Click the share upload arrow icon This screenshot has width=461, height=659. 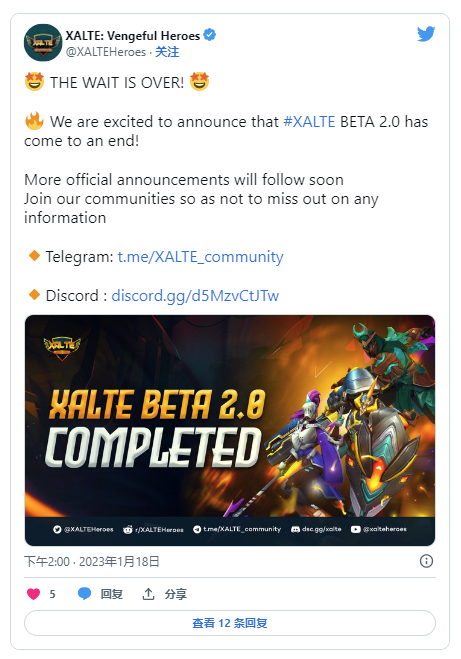click(x=148, y=594)
